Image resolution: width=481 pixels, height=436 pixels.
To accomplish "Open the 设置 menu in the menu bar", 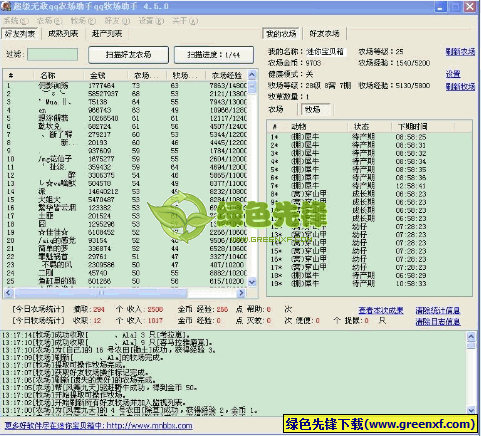I will tap(151, 21).
